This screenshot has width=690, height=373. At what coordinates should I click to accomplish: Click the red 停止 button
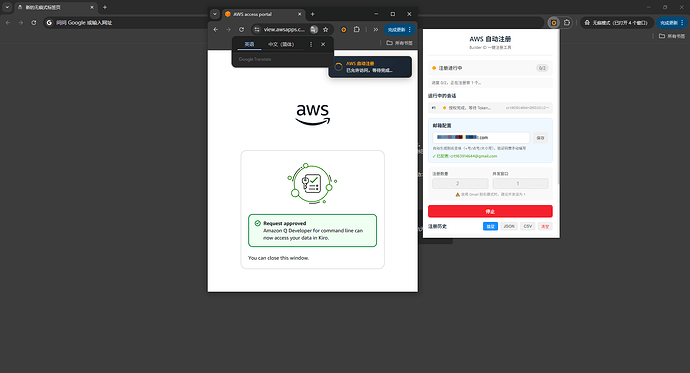click(490, 211)
